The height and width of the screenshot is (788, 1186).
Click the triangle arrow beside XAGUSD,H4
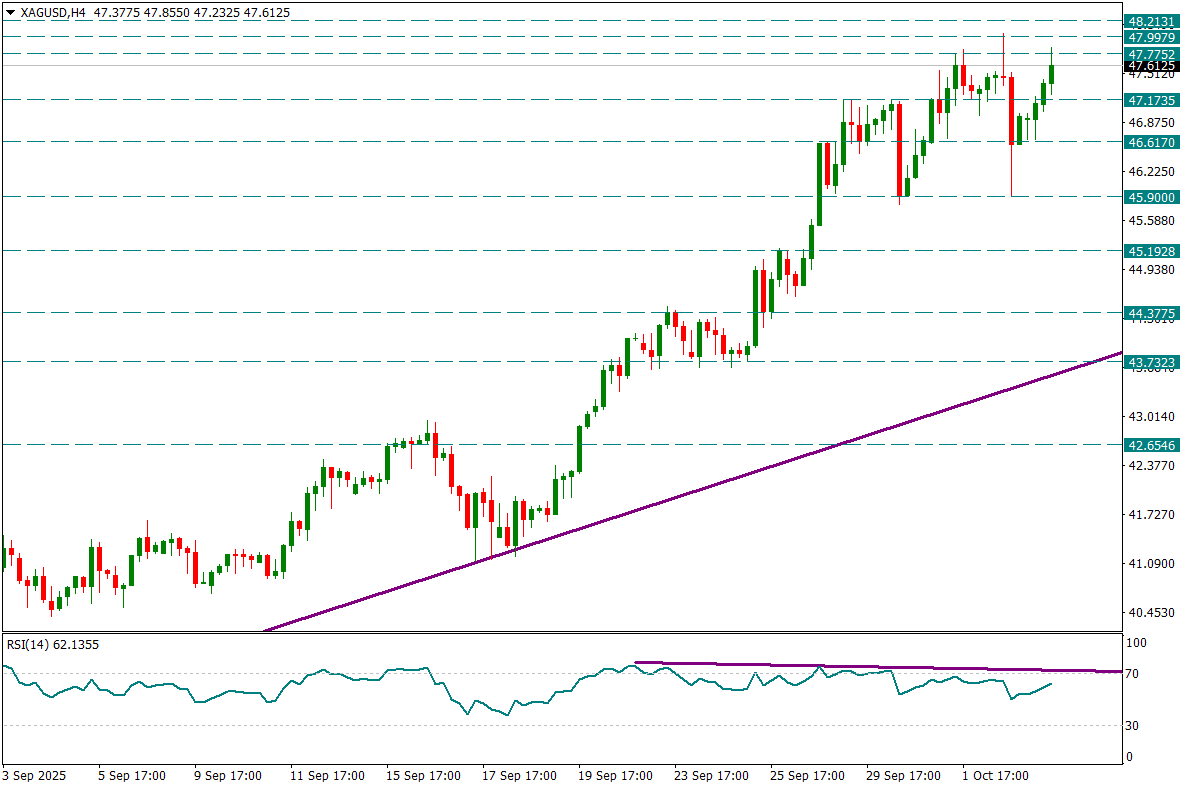10,10
